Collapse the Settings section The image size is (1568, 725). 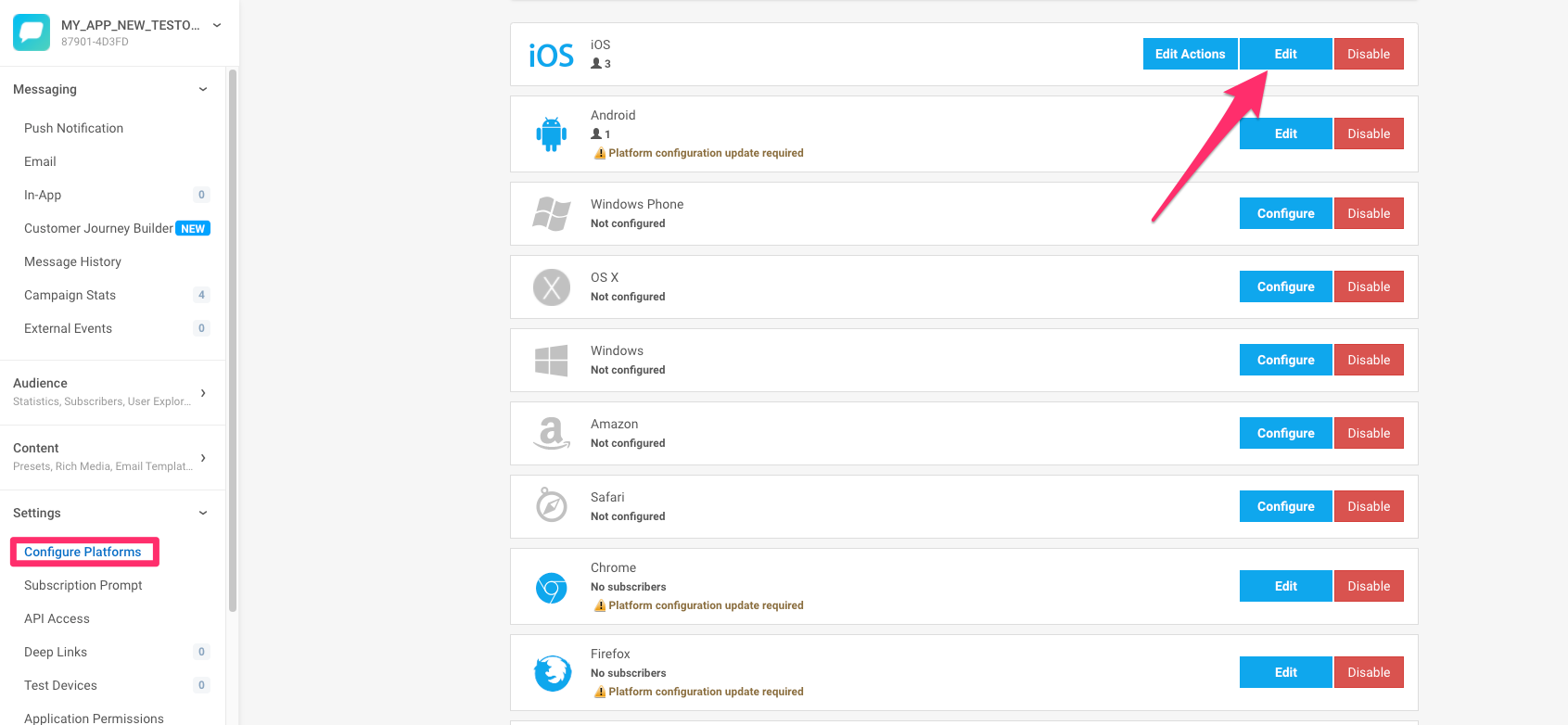[x=203, y=514]
